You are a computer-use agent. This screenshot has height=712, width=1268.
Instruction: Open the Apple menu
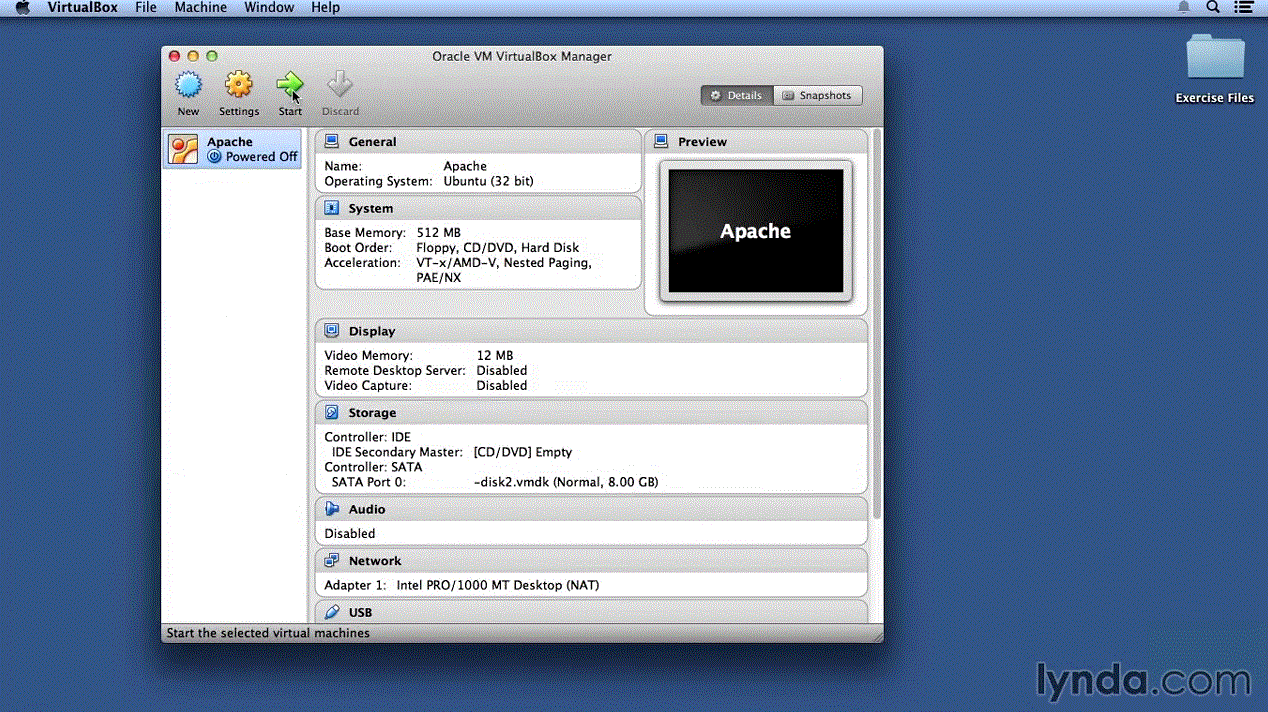tap(23, 8)
